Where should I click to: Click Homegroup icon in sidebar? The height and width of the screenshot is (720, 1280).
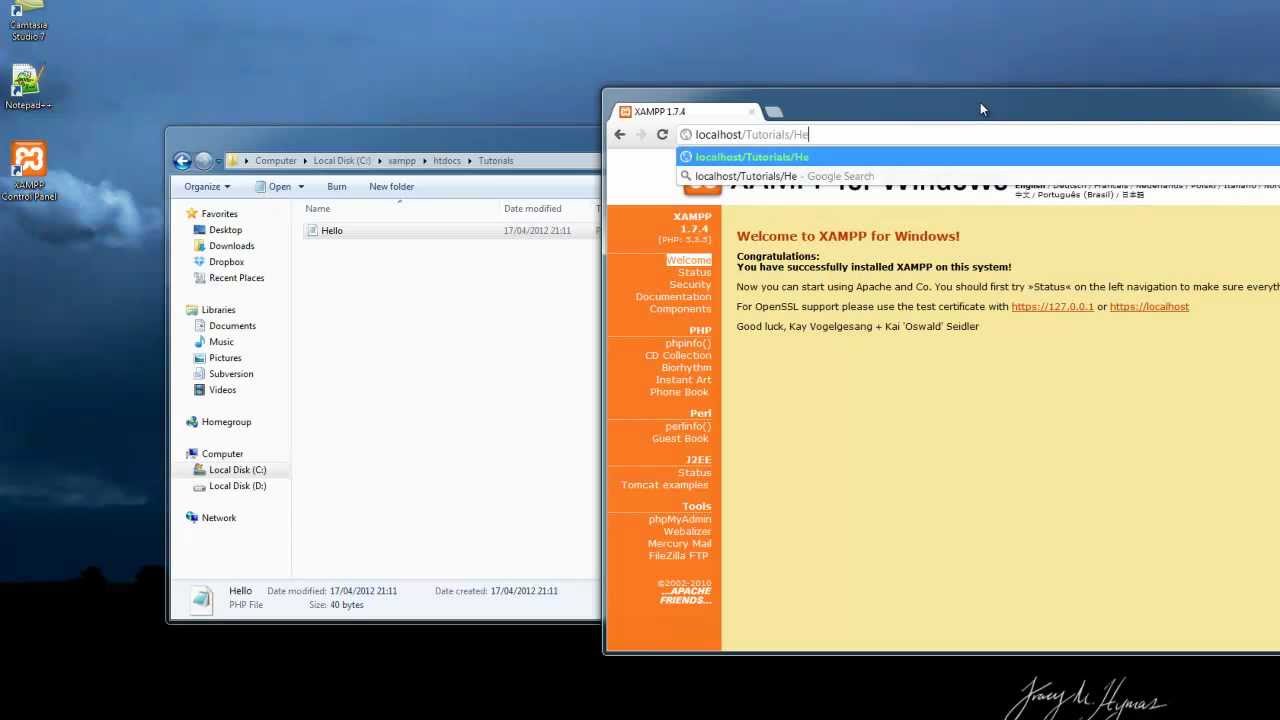(x=192, y=422)
